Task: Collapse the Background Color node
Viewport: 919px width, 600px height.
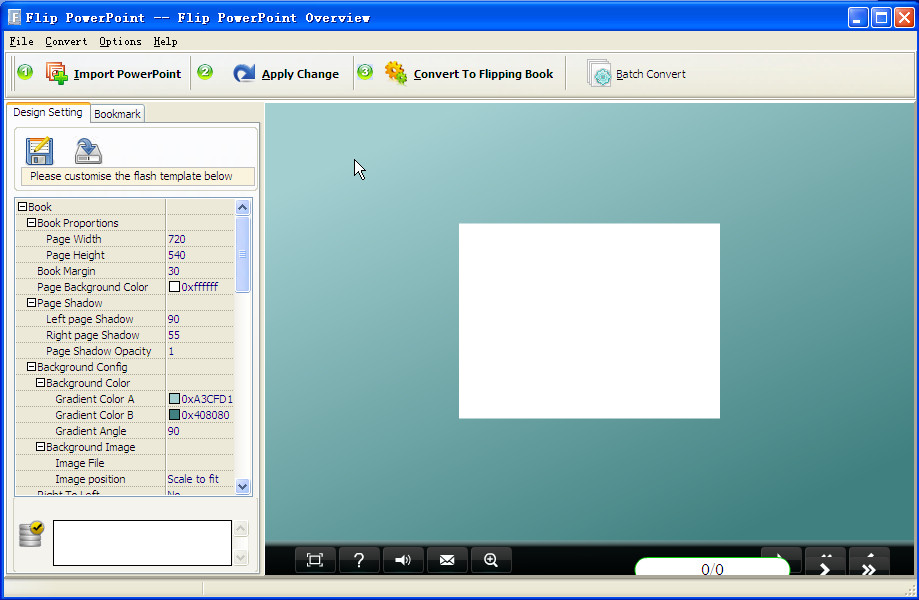Action: click(x=40, y=382)
